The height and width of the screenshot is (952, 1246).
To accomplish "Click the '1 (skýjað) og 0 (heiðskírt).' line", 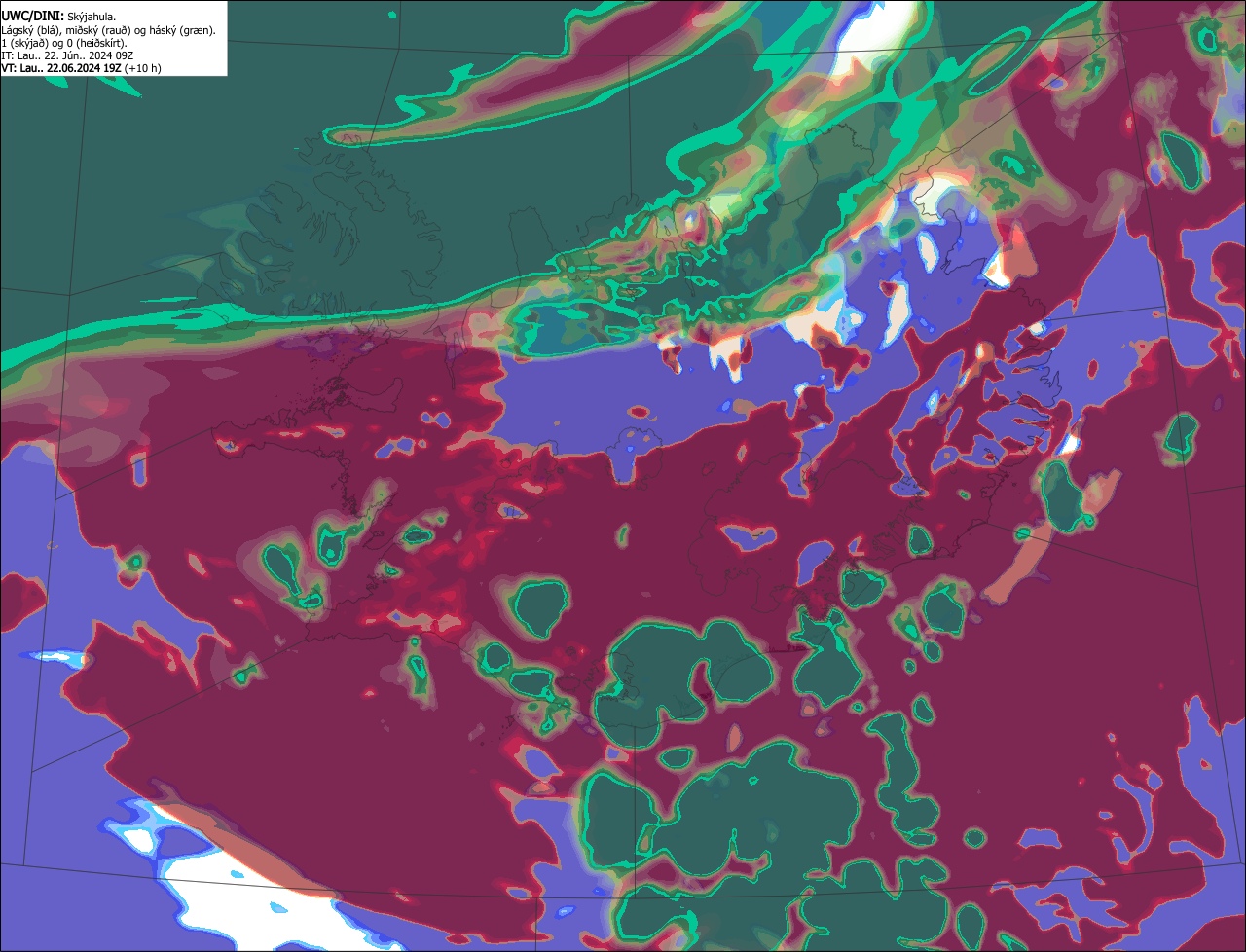I will 63,43.
